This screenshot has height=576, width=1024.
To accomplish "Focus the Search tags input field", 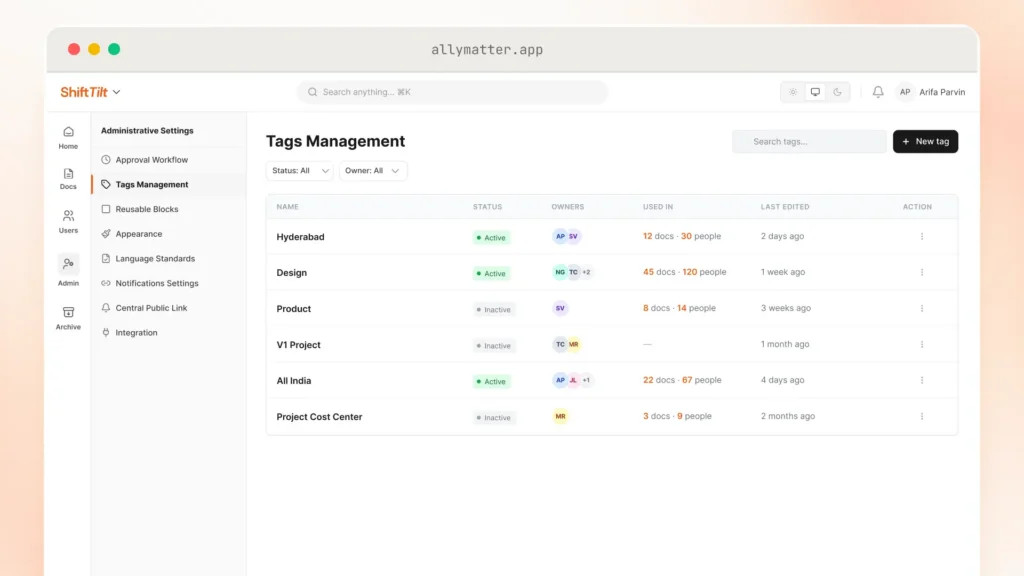I will (x=809, y=142).
